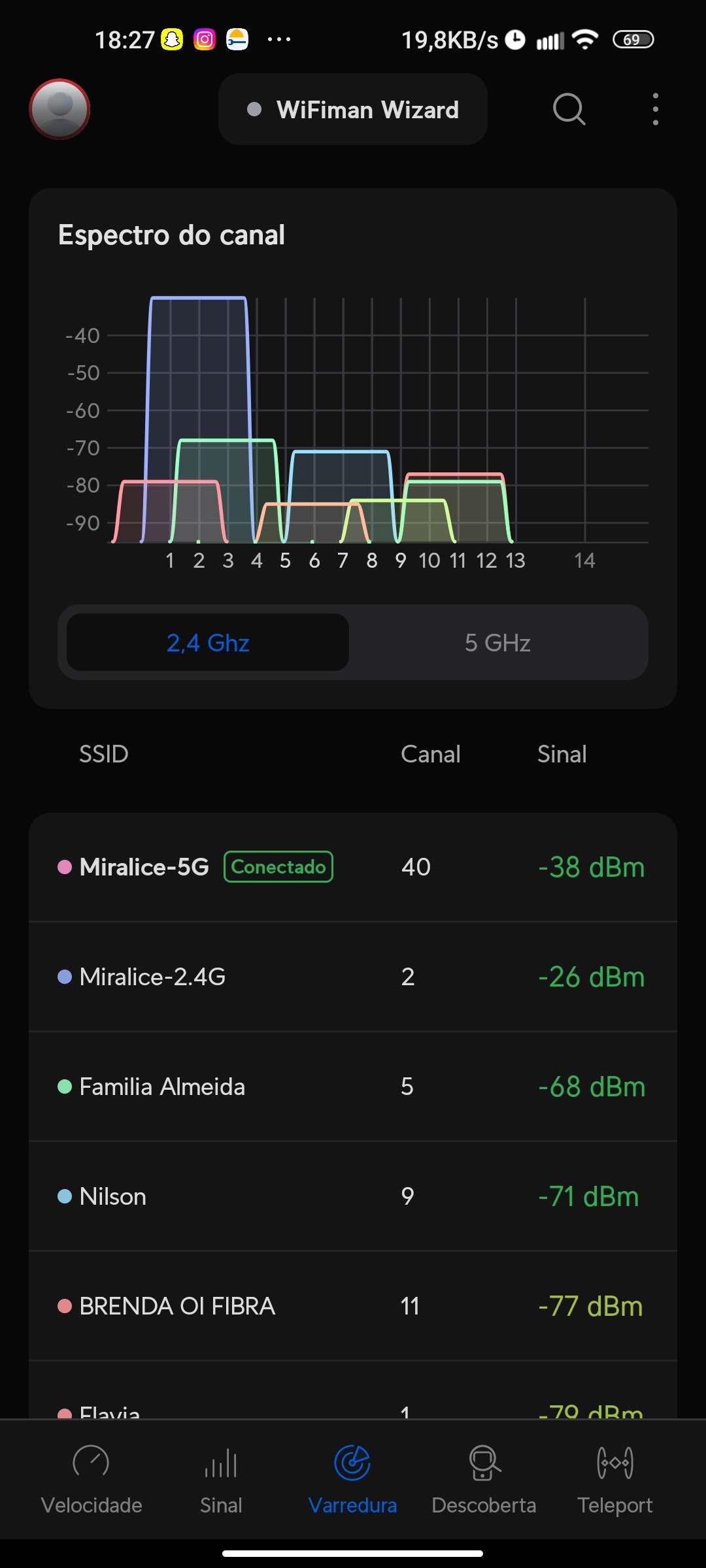Tap the search magnifier icon
This screenshot has height=1568, width=706.
click(569, 109)
